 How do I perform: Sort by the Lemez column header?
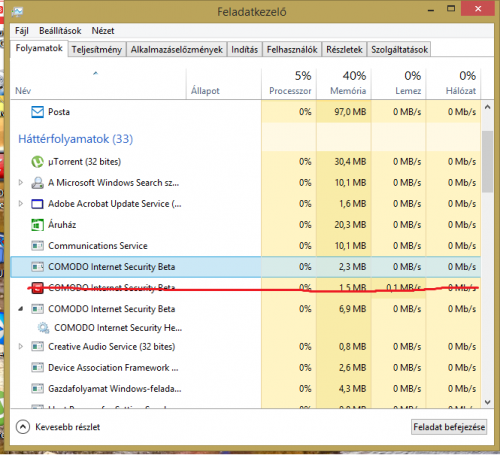(399, 84)
